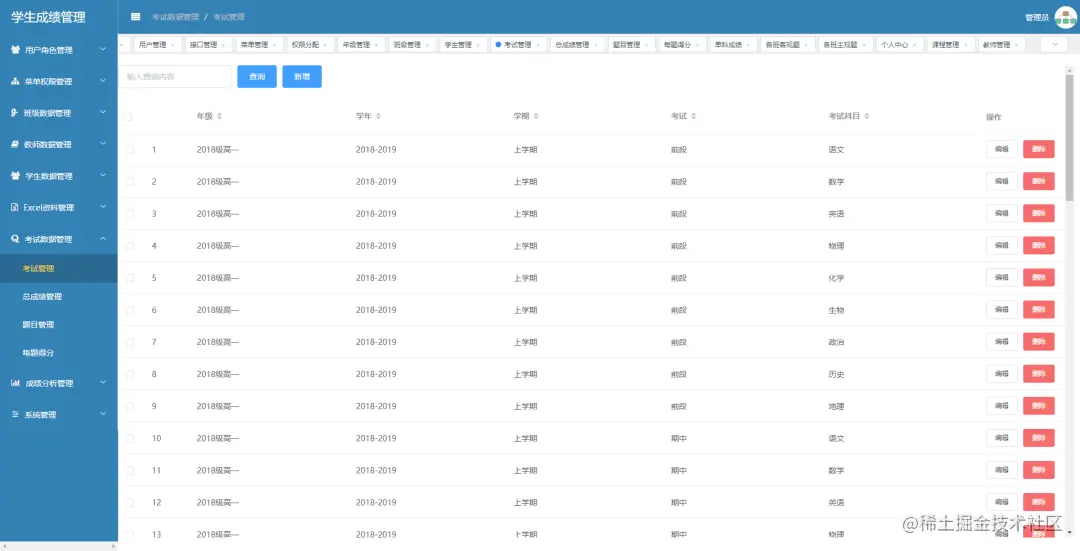Close the 年级管理 tab with its x

coord(377,45)
